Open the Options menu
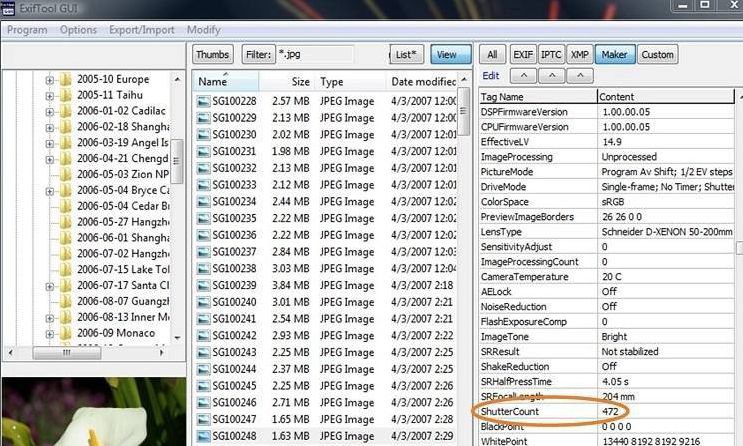Screen dimensions: 743x446 78,30
